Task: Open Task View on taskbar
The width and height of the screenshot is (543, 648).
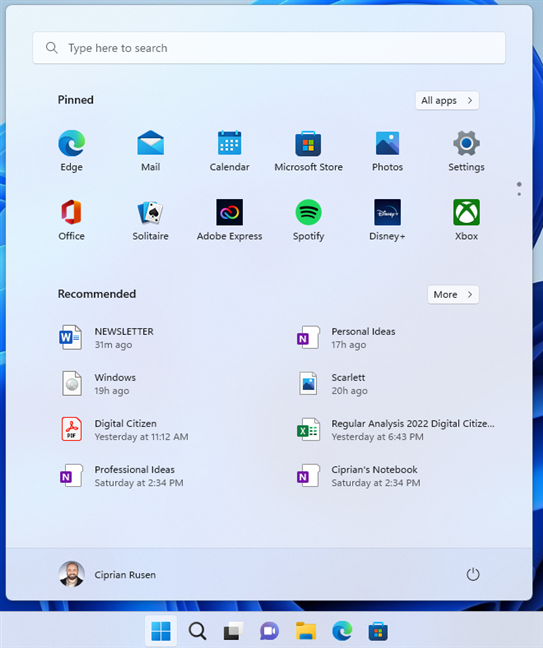Action: 233,631
